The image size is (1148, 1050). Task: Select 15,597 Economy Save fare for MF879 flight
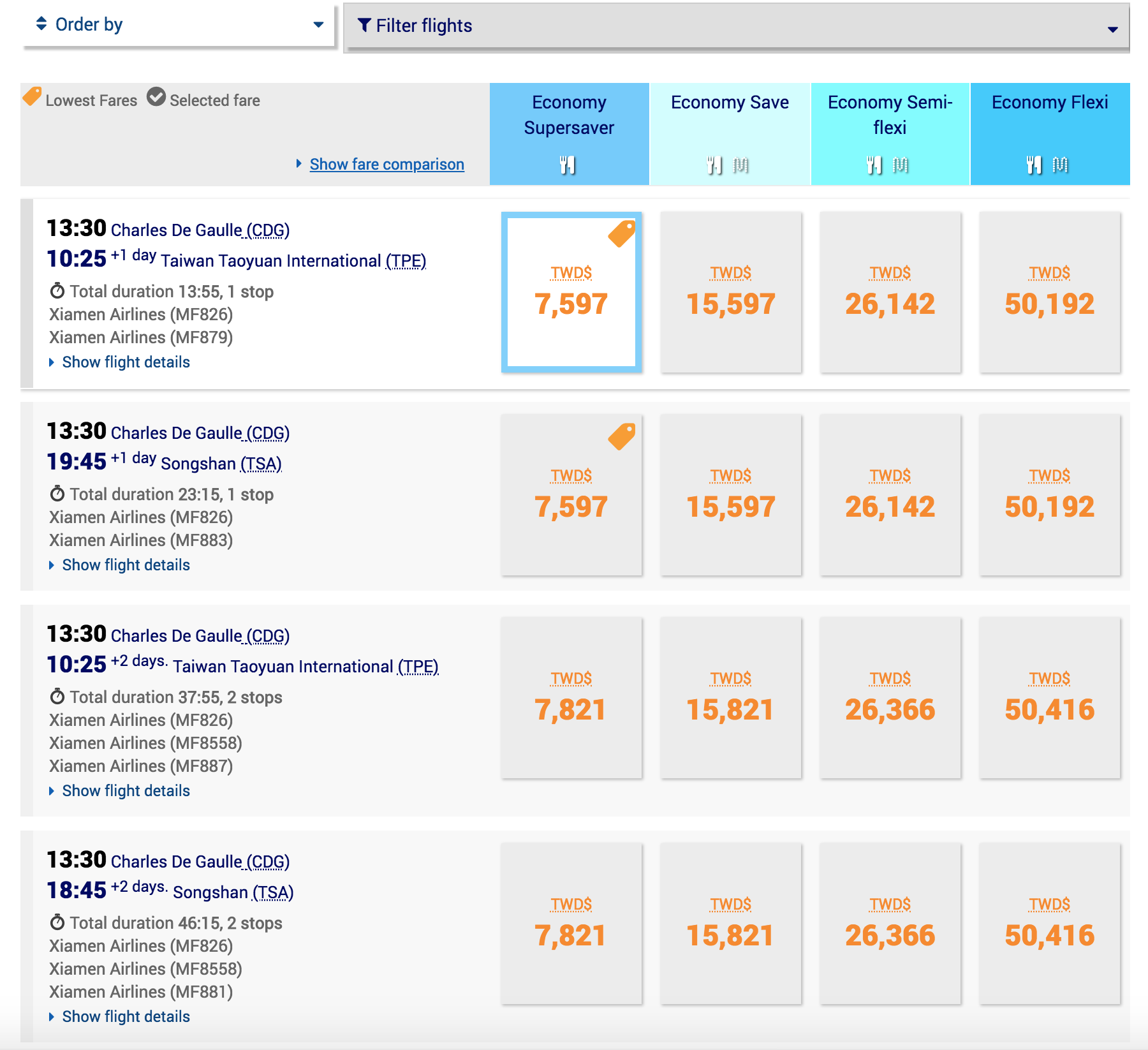pos(731,292)
